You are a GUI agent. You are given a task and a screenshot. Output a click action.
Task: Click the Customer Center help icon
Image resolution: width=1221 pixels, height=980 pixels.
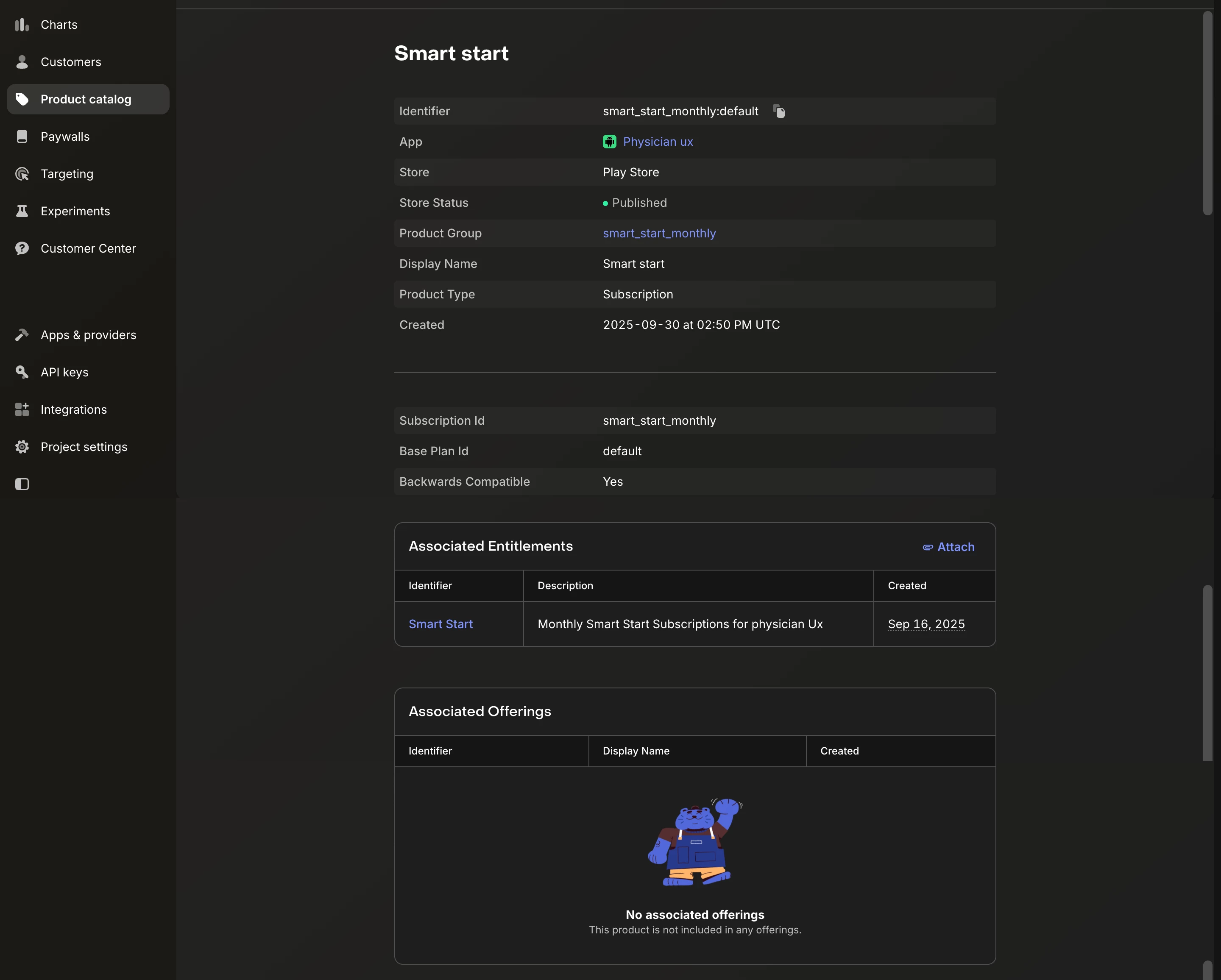[22, 248]
